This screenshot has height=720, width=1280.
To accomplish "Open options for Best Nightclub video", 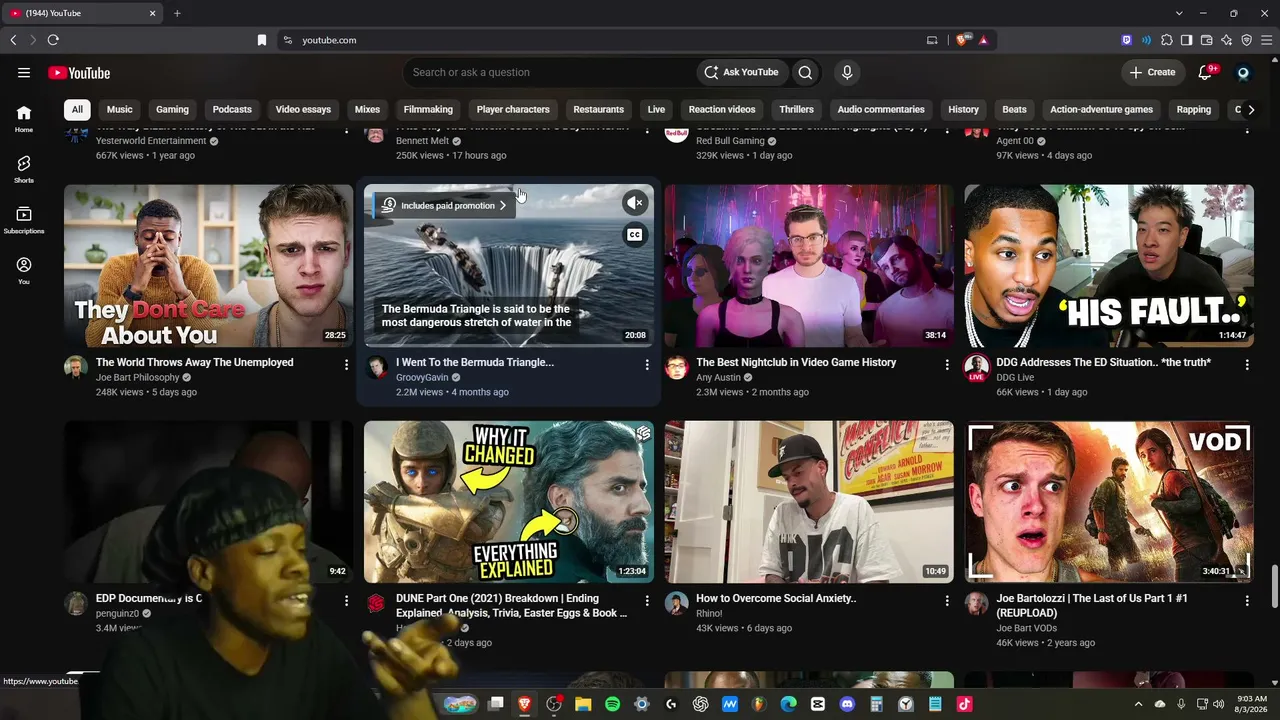I will (946, 365).
